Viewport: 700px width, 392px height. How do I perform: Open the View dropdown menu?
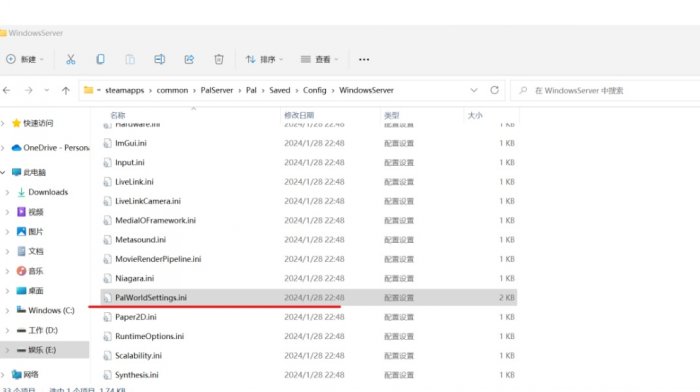click(319, 59)
